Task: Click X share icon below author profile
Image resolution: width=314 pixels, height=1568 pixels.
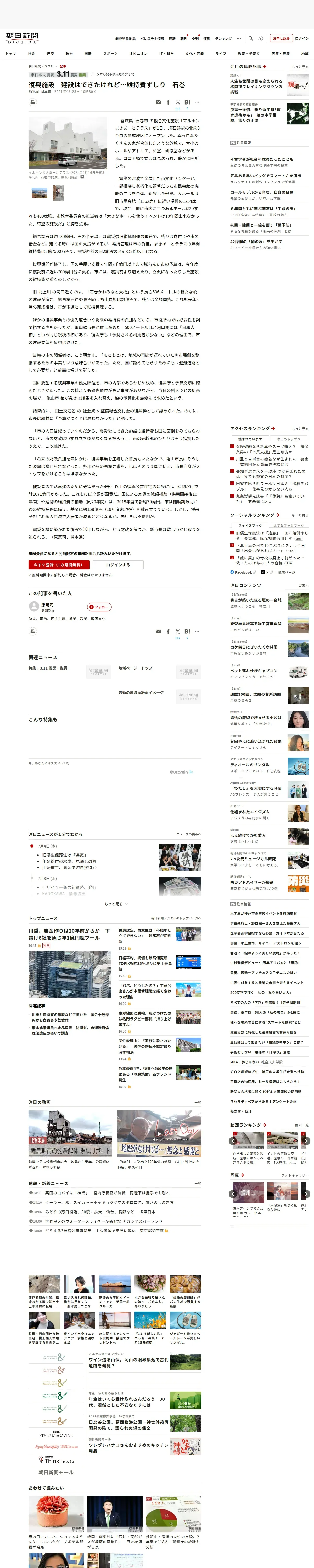Action: tap(177, 631)
